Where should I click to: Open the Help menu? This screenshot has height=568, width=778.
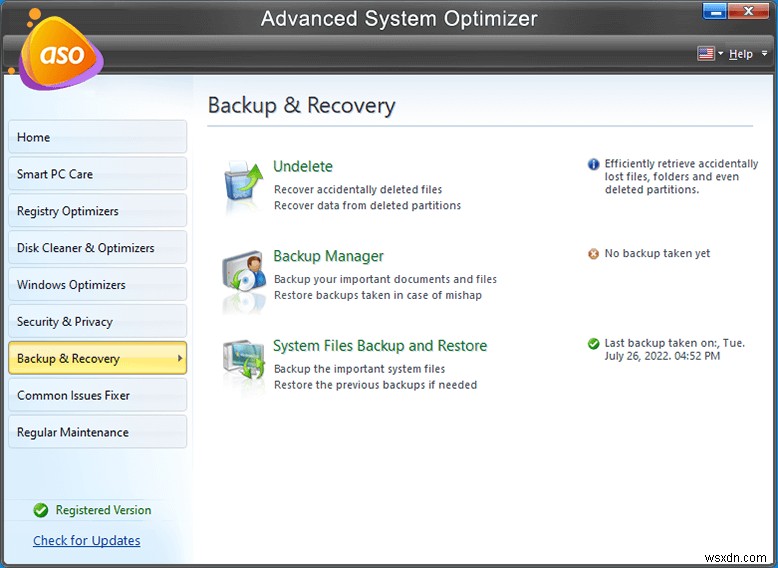click(x=740, y=54)
